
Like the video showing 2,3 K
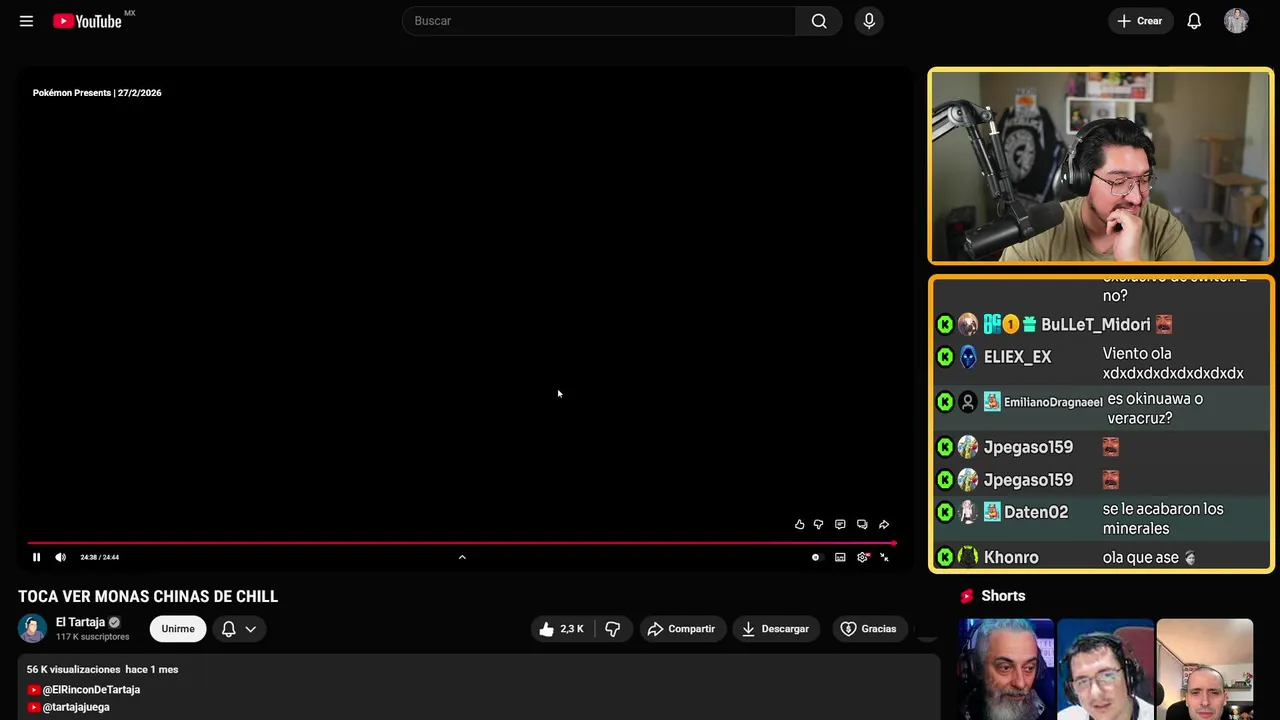[x=564, y=629]
